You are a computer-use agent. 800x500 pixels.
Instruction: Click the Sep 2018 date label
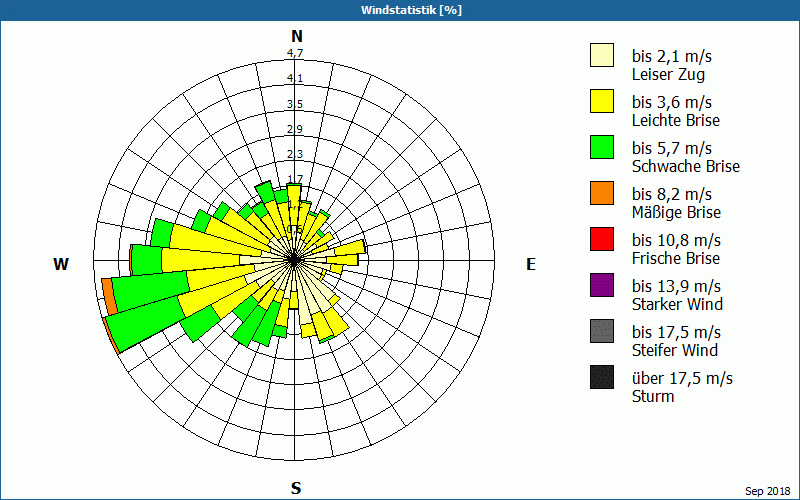(768, 491)
